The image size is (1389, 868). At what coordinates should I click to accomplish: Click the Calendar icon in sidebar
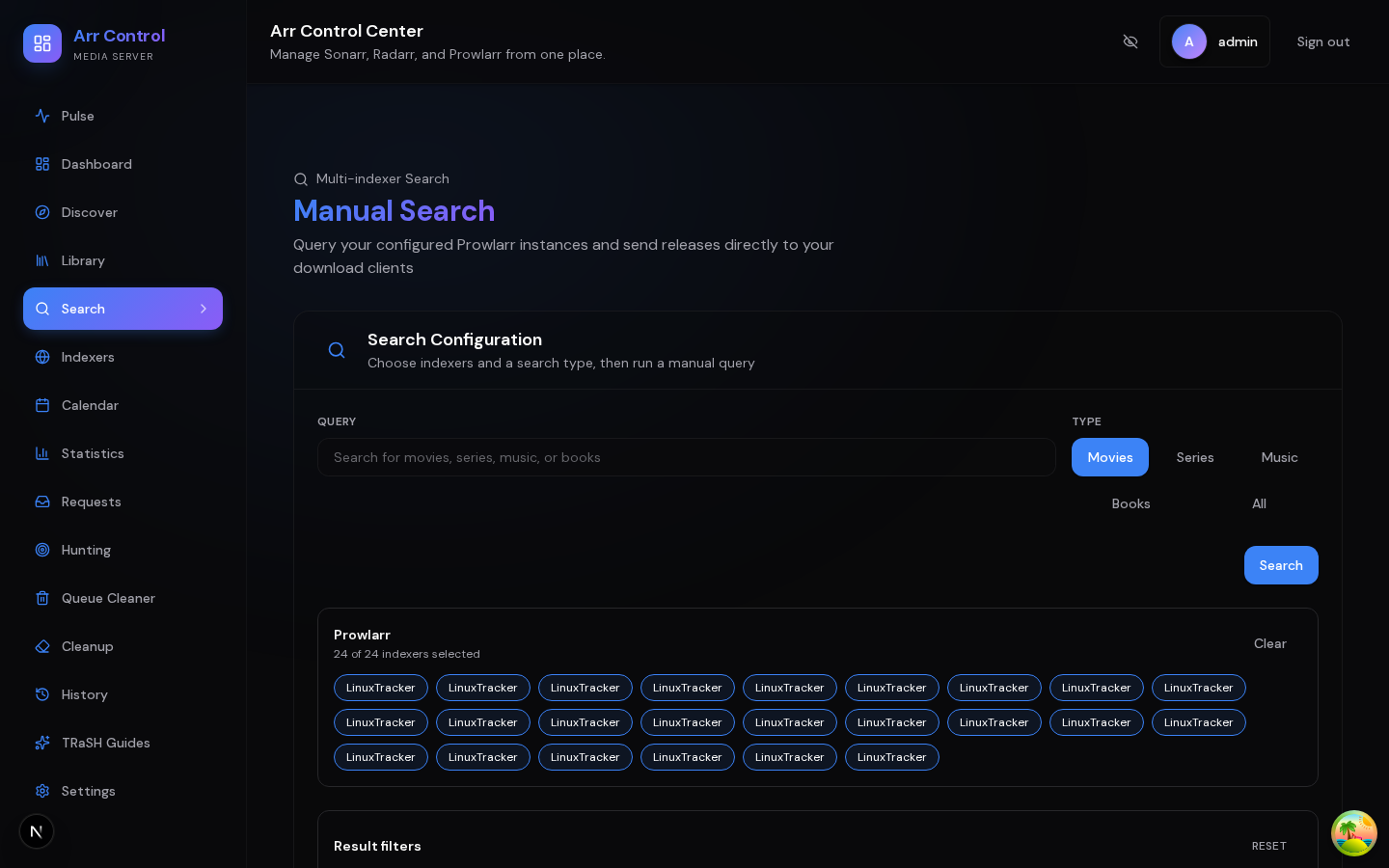coord(42,405)
